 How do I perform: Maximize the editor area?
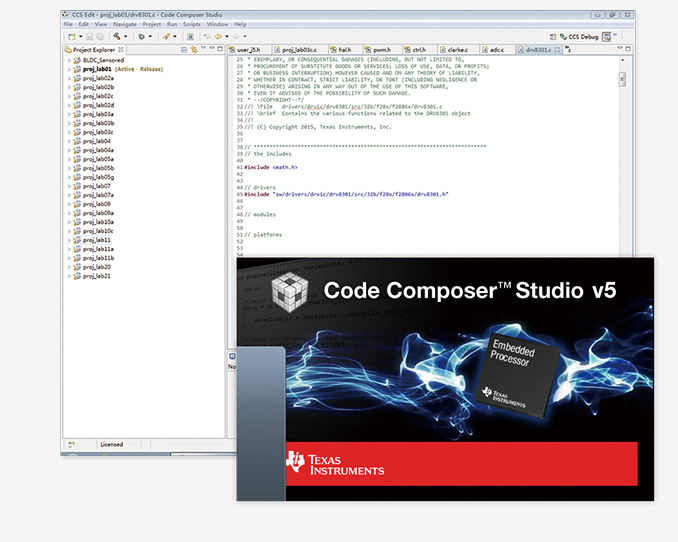coord(628,49)
